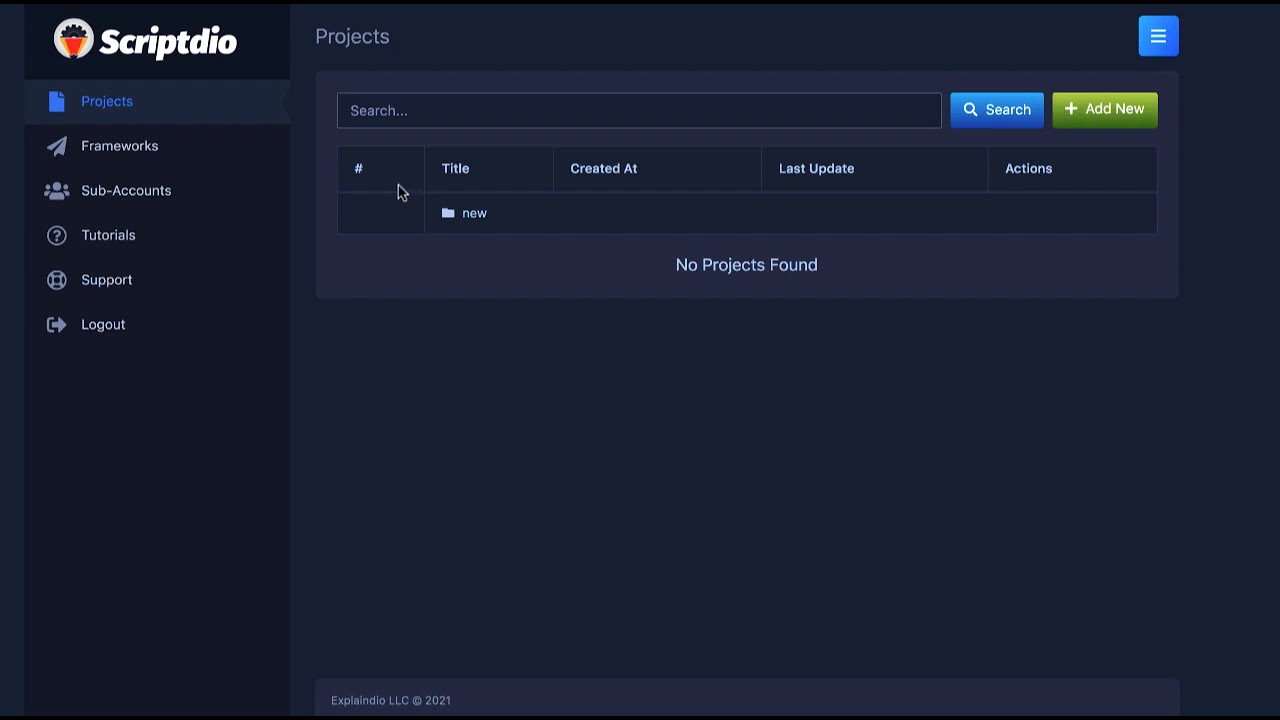Click the Frameworks paper plane icon
The width and height of the screenshot is (1280, 720).
57,146
